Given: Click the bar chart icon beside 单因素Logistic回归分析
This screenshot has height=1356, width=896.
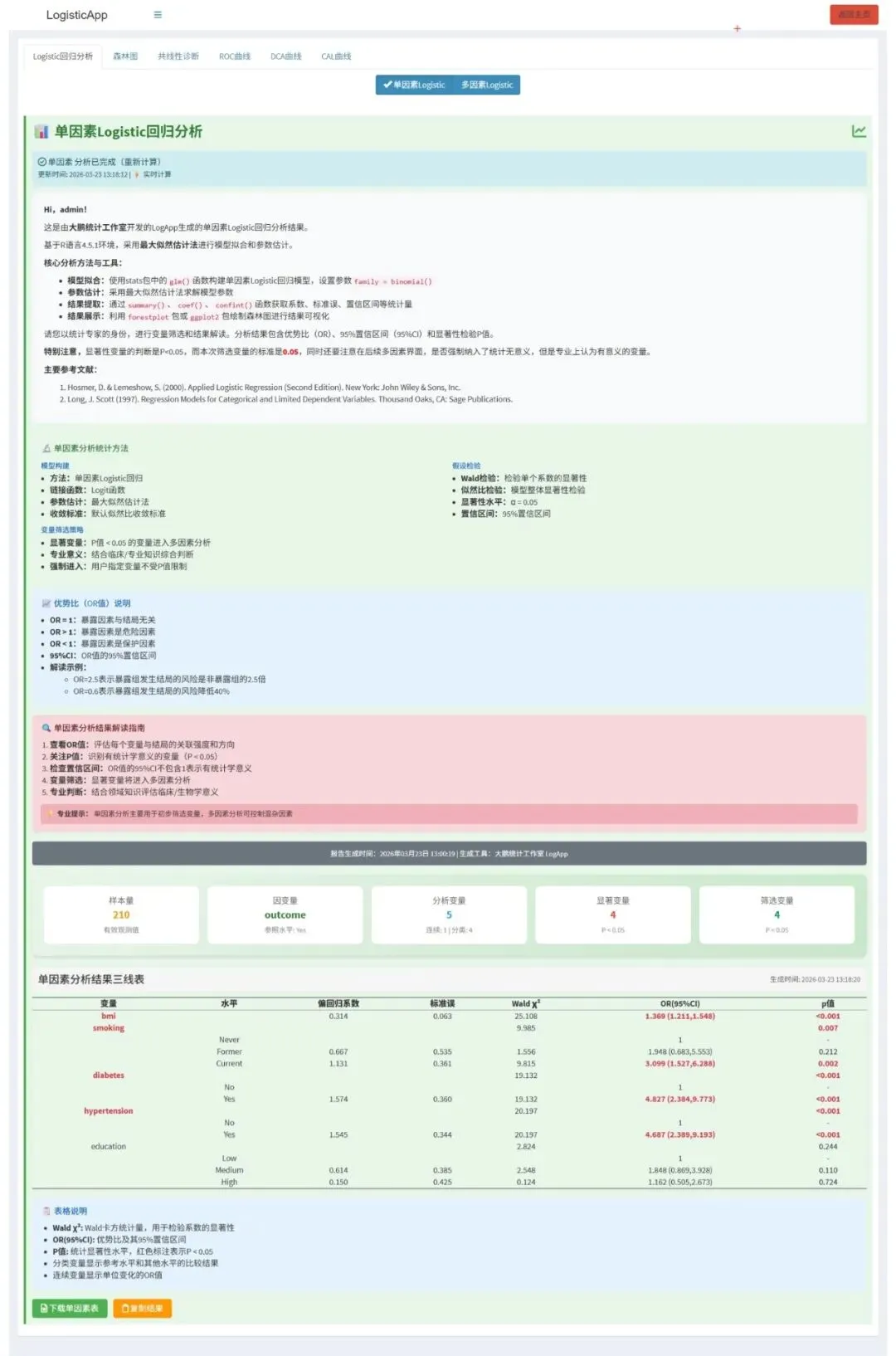Looking at the screenshot, I should (x=41, y=132).
